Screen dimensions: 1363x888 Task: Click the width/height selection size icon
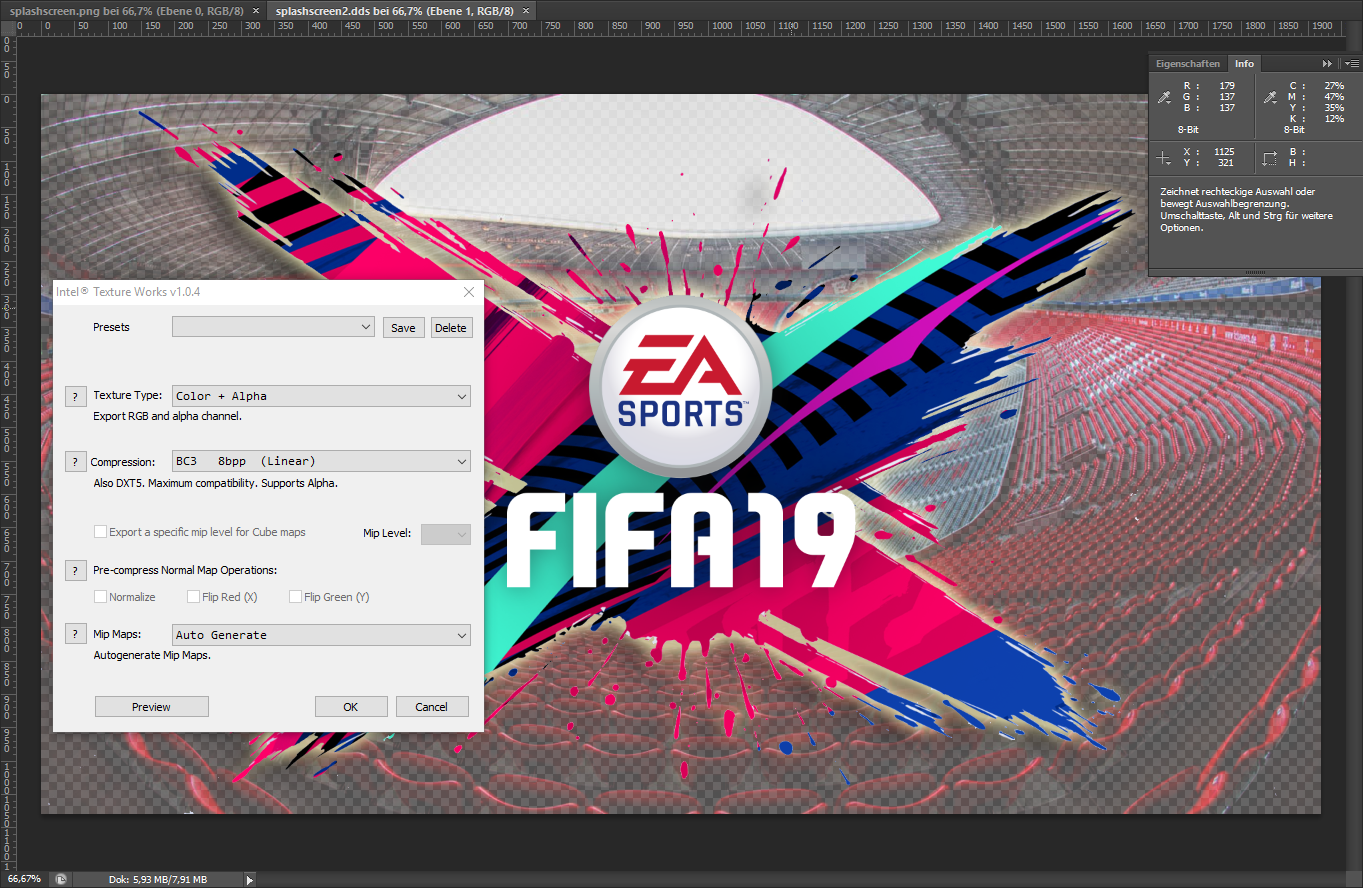tap(1270, 158)
